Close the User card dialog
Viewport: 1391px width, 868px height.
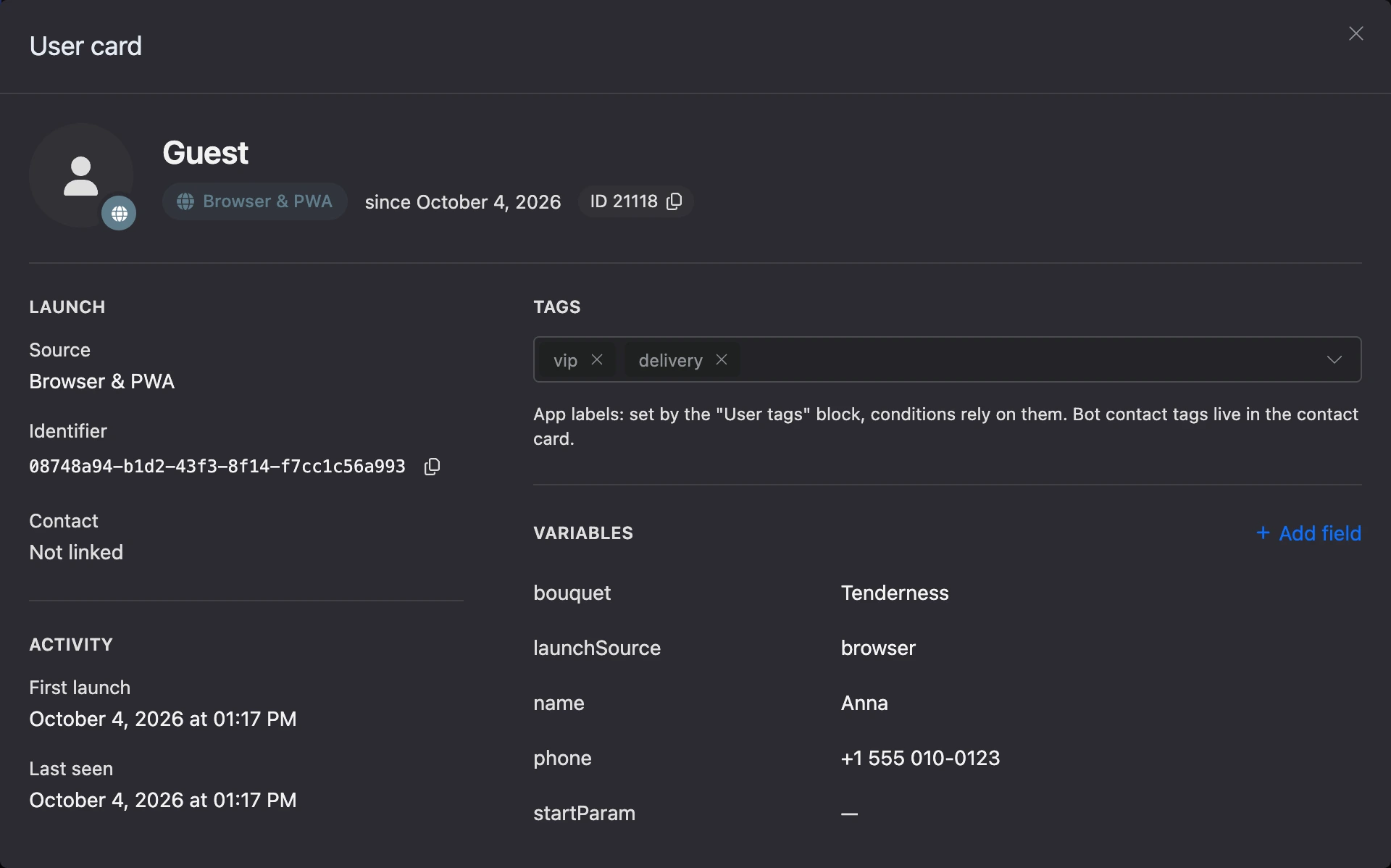(x=1356, y=34)
